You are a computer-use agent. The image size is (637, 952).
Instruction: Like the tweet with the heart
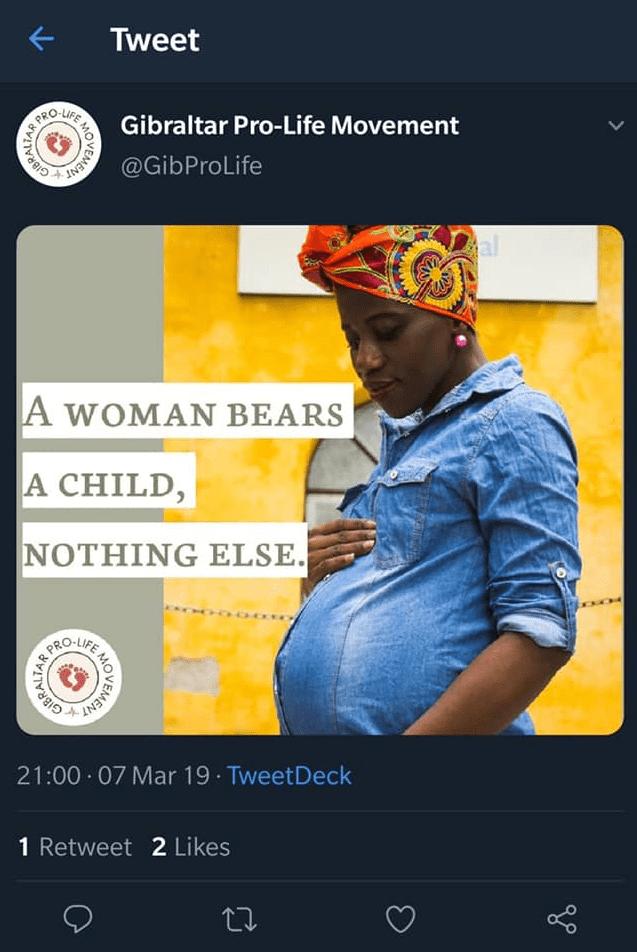click(x=400, y=918)
